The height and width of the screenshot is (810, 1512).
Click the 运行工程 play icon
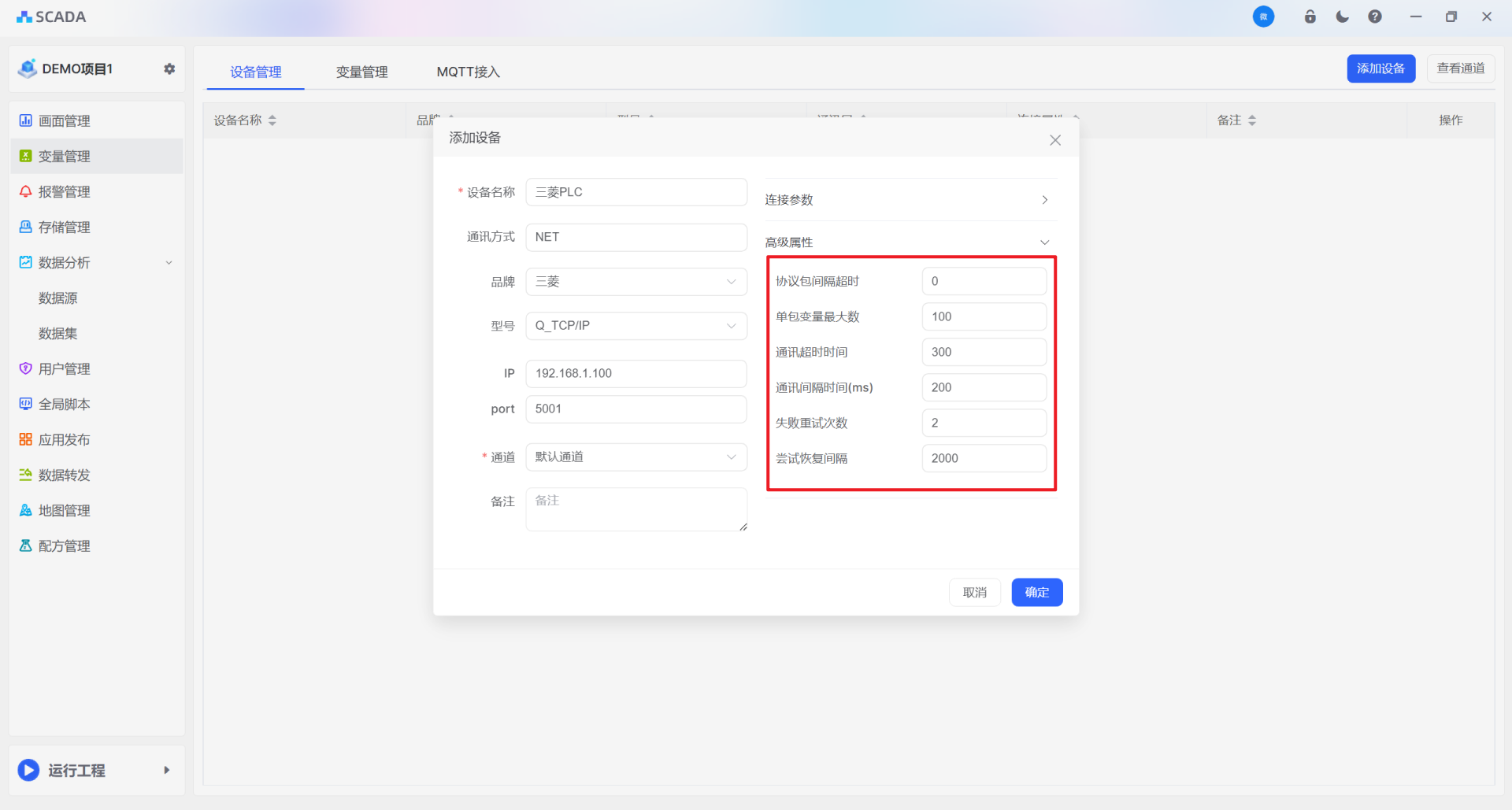[29, 770]
